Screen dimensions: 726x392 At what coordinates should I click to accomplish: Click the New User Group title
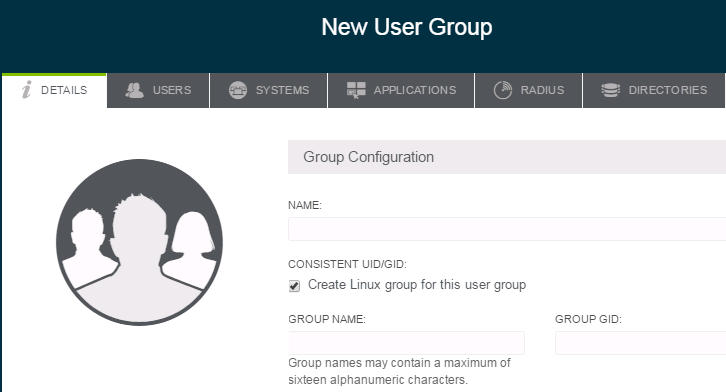[x=407, y=27]
